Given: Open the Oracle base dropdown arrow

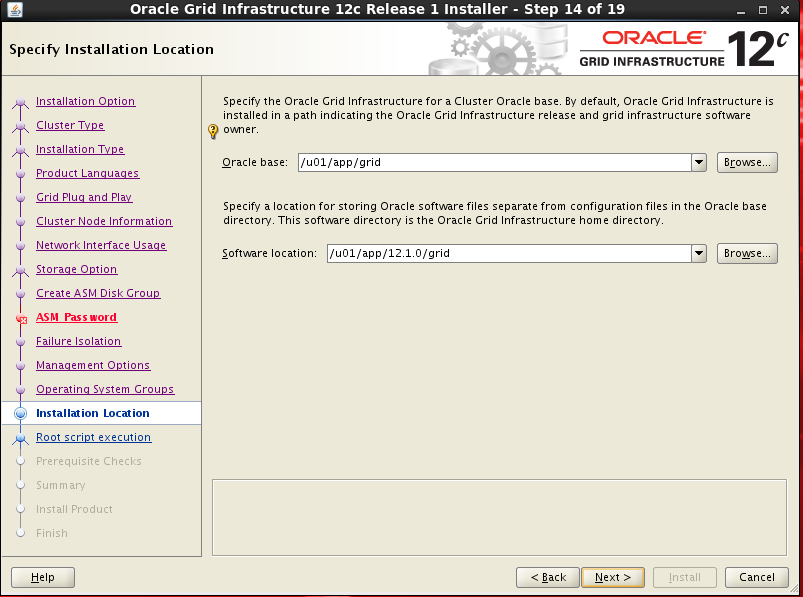Looking at the screenshot, I should (699, 162).
